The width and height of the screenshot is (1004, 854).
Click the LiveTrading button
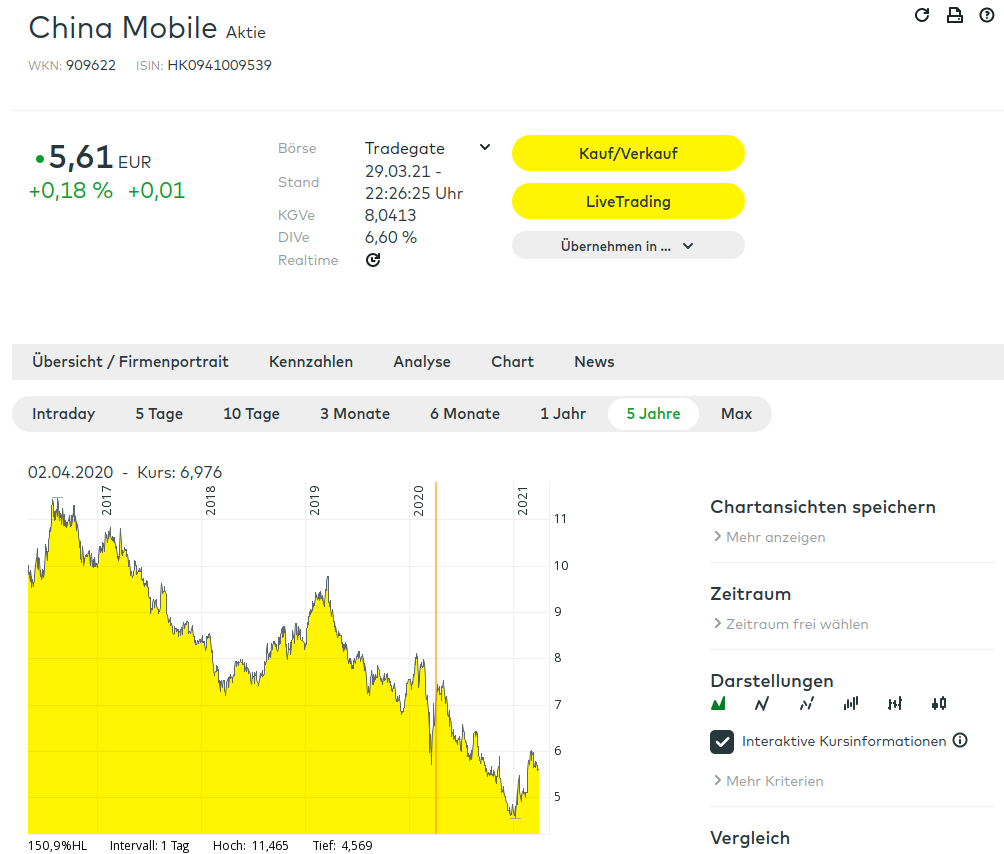pos(628,201)
